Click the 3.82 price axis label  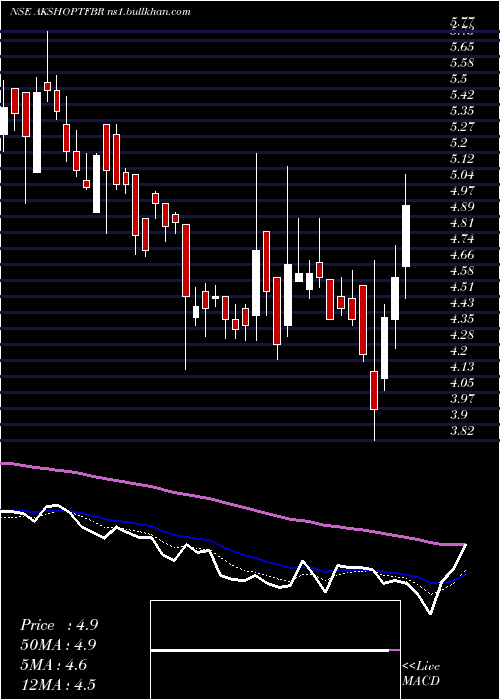tap(462, 431)
